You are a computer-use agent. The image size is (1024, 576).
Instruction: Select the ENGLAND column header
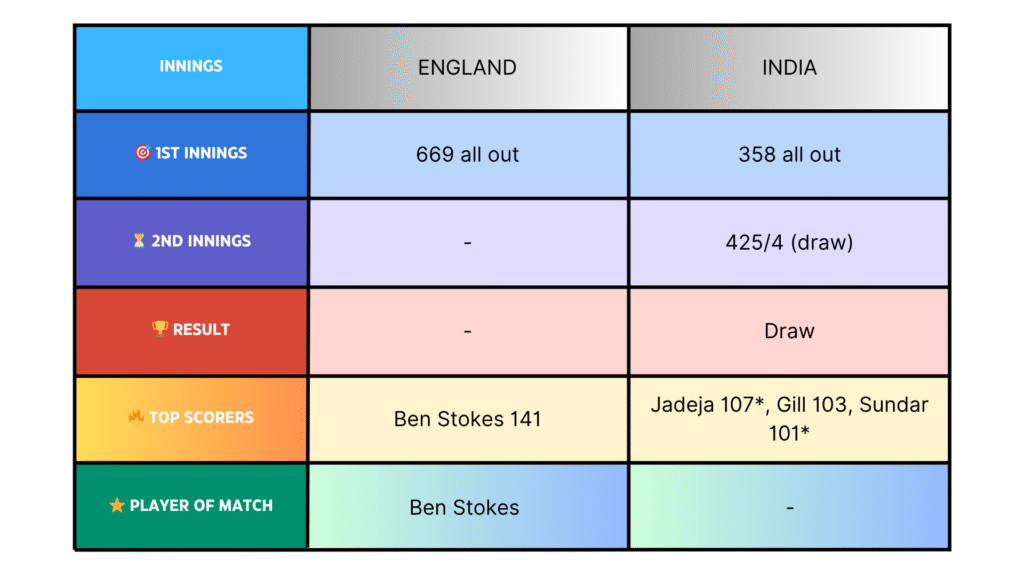468,67
